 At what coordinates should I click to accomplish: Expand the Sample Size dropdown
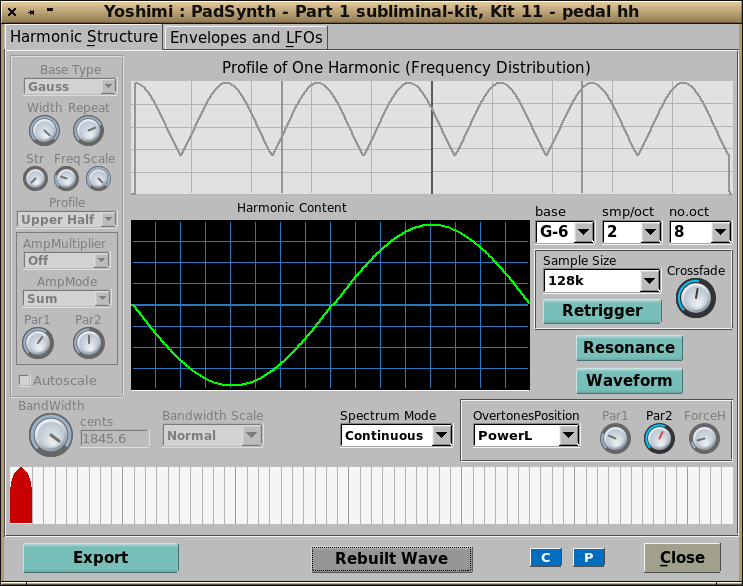point(601,281)
